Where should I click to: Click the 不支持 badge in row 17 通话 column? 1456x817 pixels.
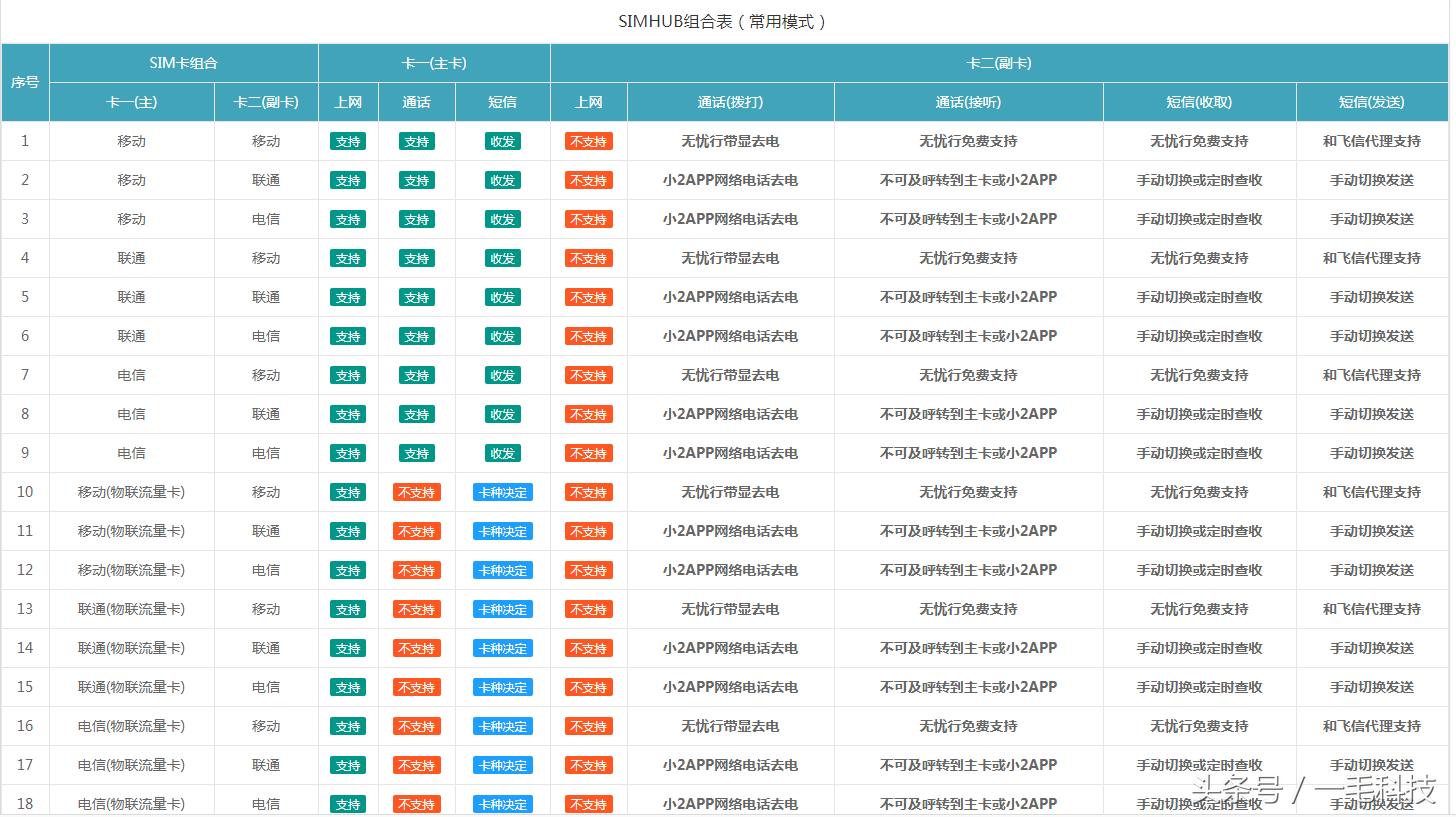point(416,765)
